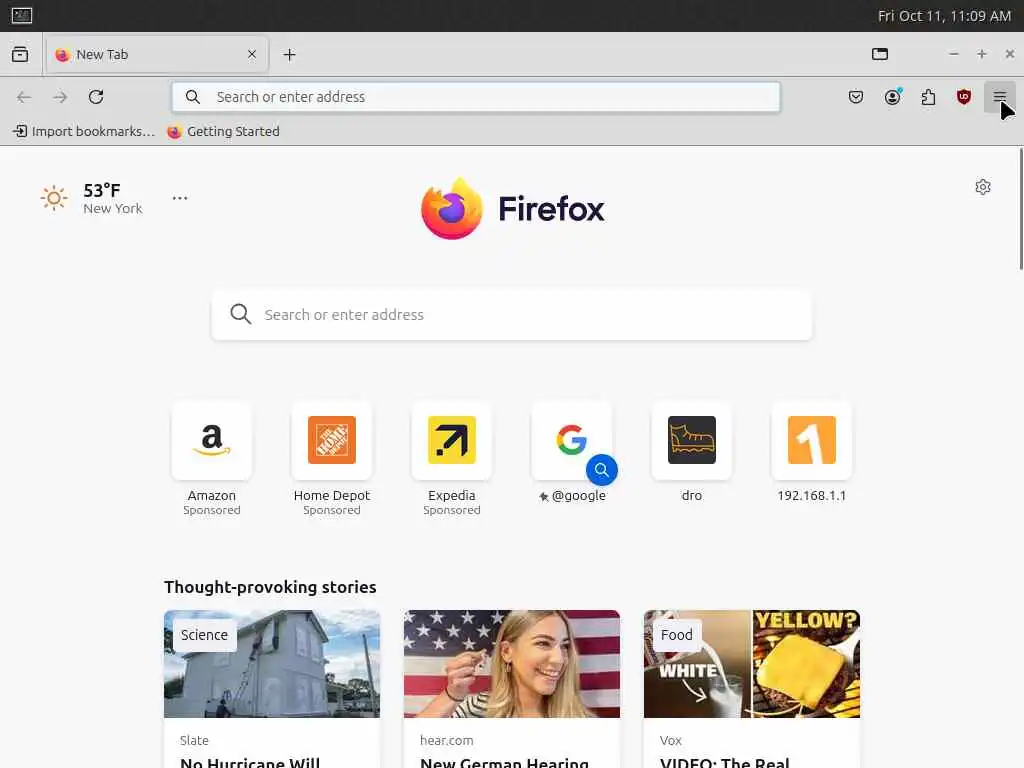
Task: Click the hear.com source label
Action: (447, 741)
